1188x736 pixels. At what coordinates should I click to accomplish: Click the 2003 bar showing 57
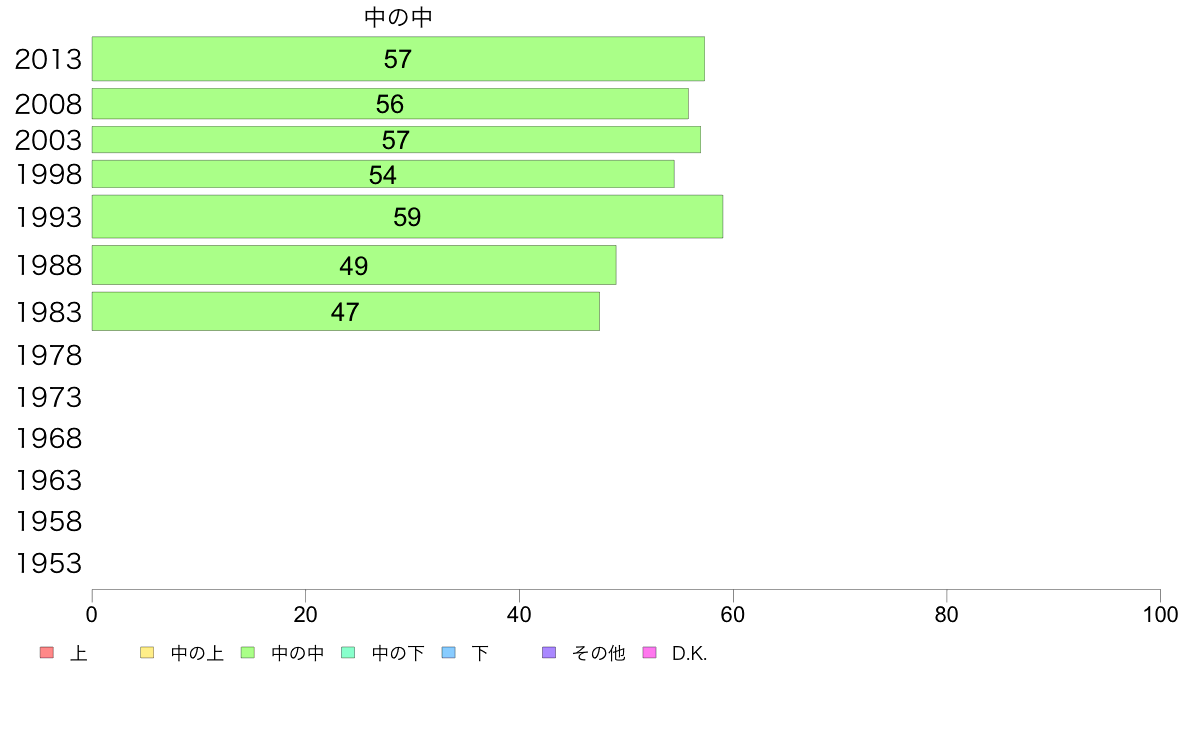pos(396,139)
